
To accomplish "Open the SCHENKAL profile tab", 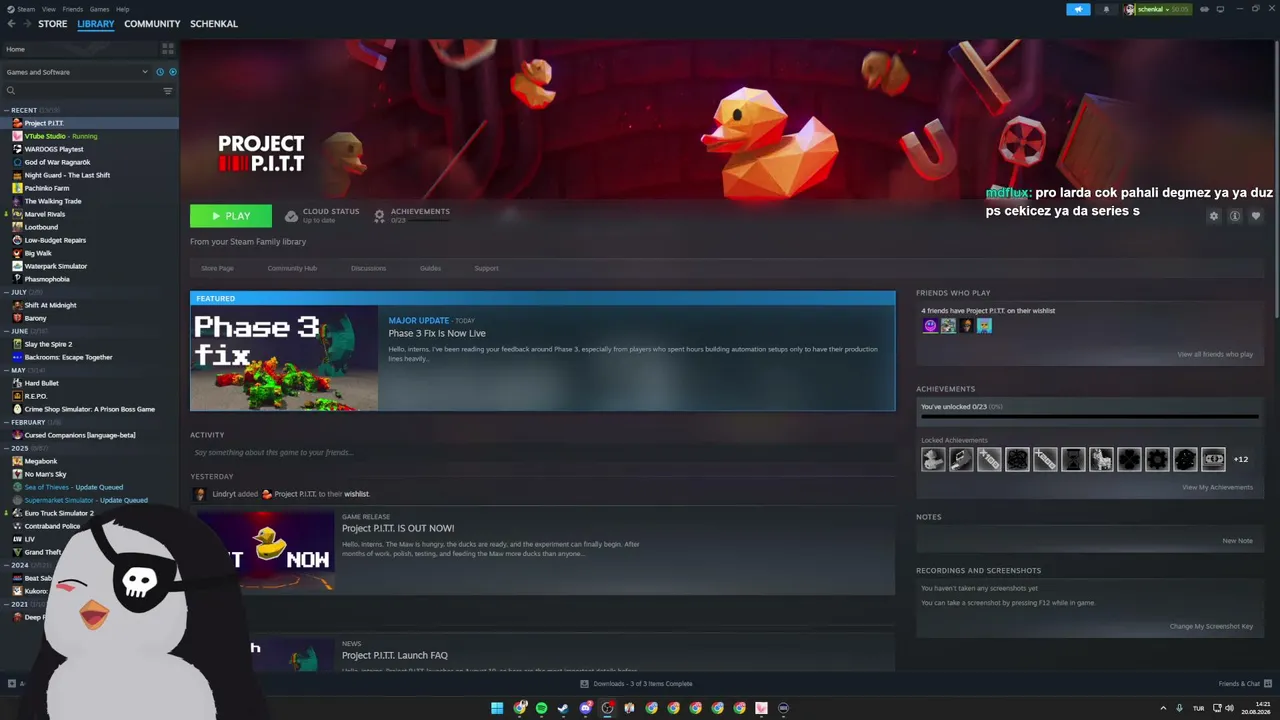I will click(214, 24).
